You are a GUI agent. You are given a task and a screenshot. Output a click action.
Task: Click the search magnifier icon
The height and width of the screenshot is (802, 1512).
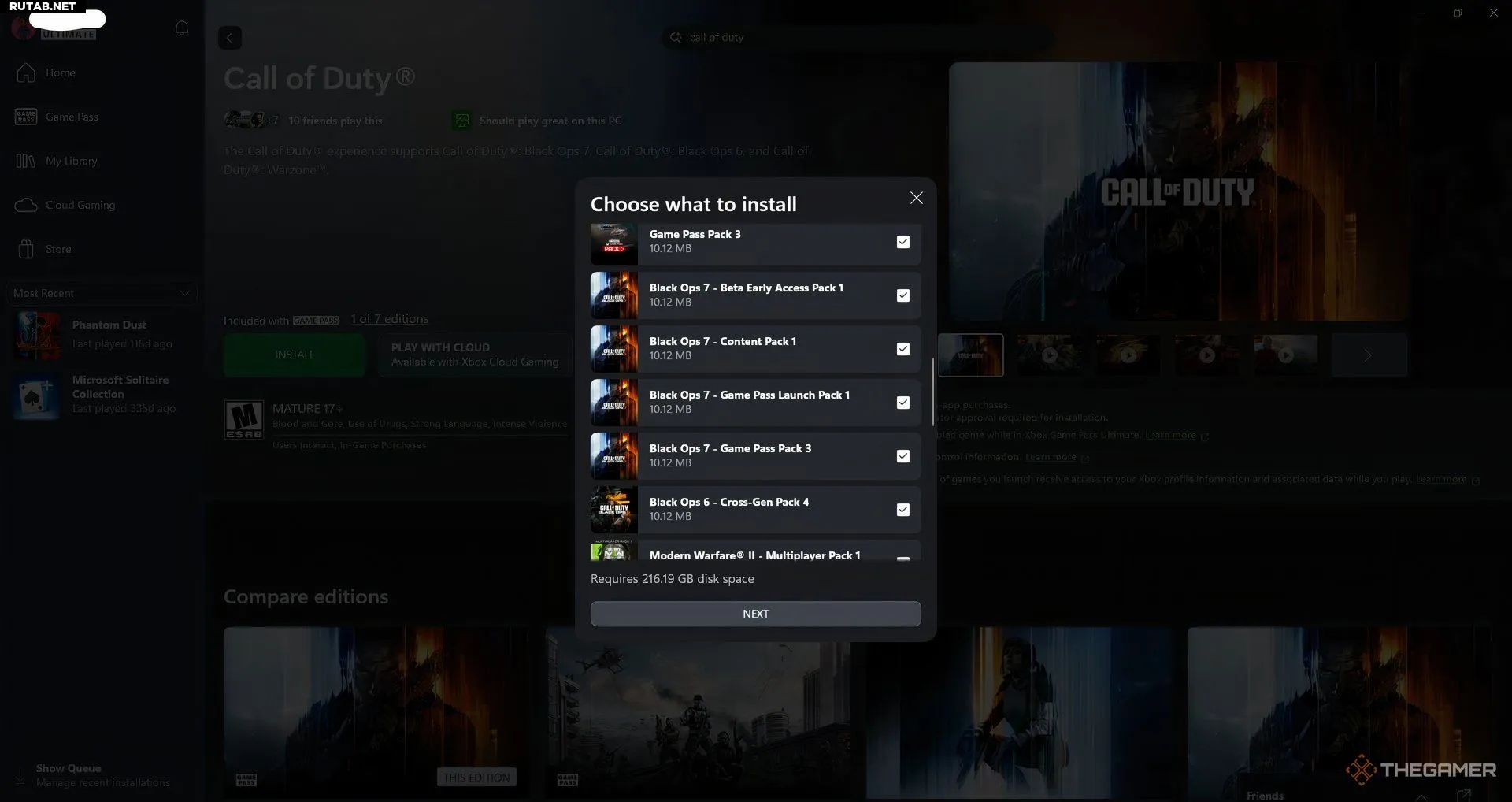coord(676,37)
